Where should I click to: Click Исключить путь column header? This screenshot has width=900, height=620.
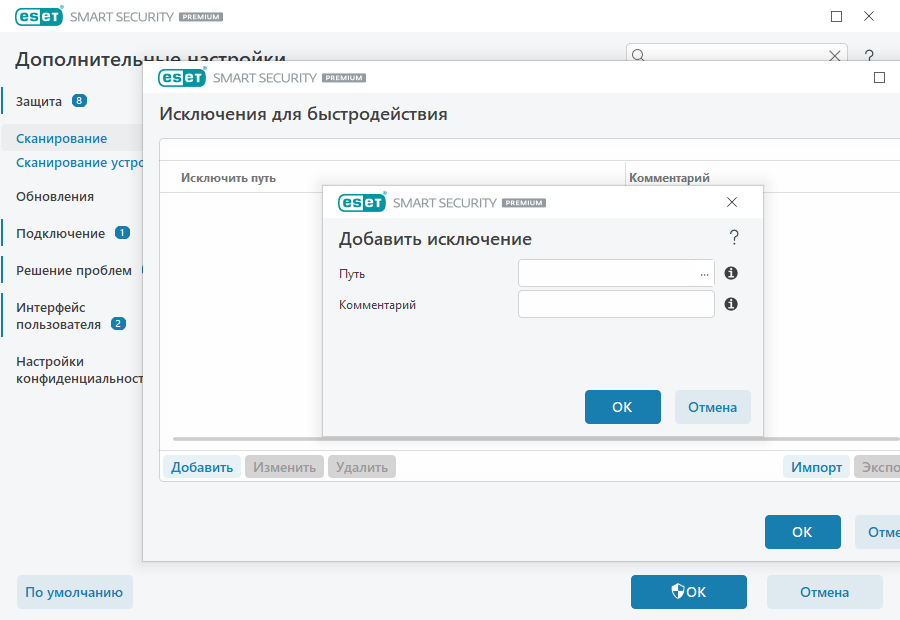click(x=228, y=178)
